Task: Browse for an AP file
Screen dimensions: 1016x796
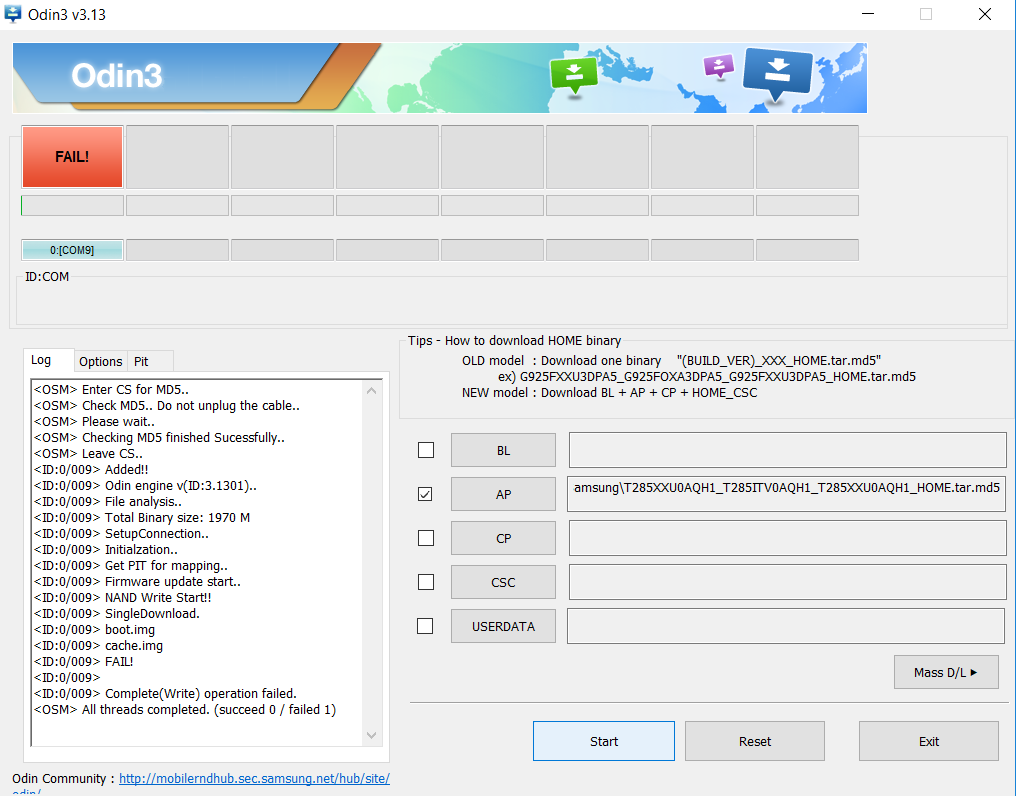Action: (503, 495)
